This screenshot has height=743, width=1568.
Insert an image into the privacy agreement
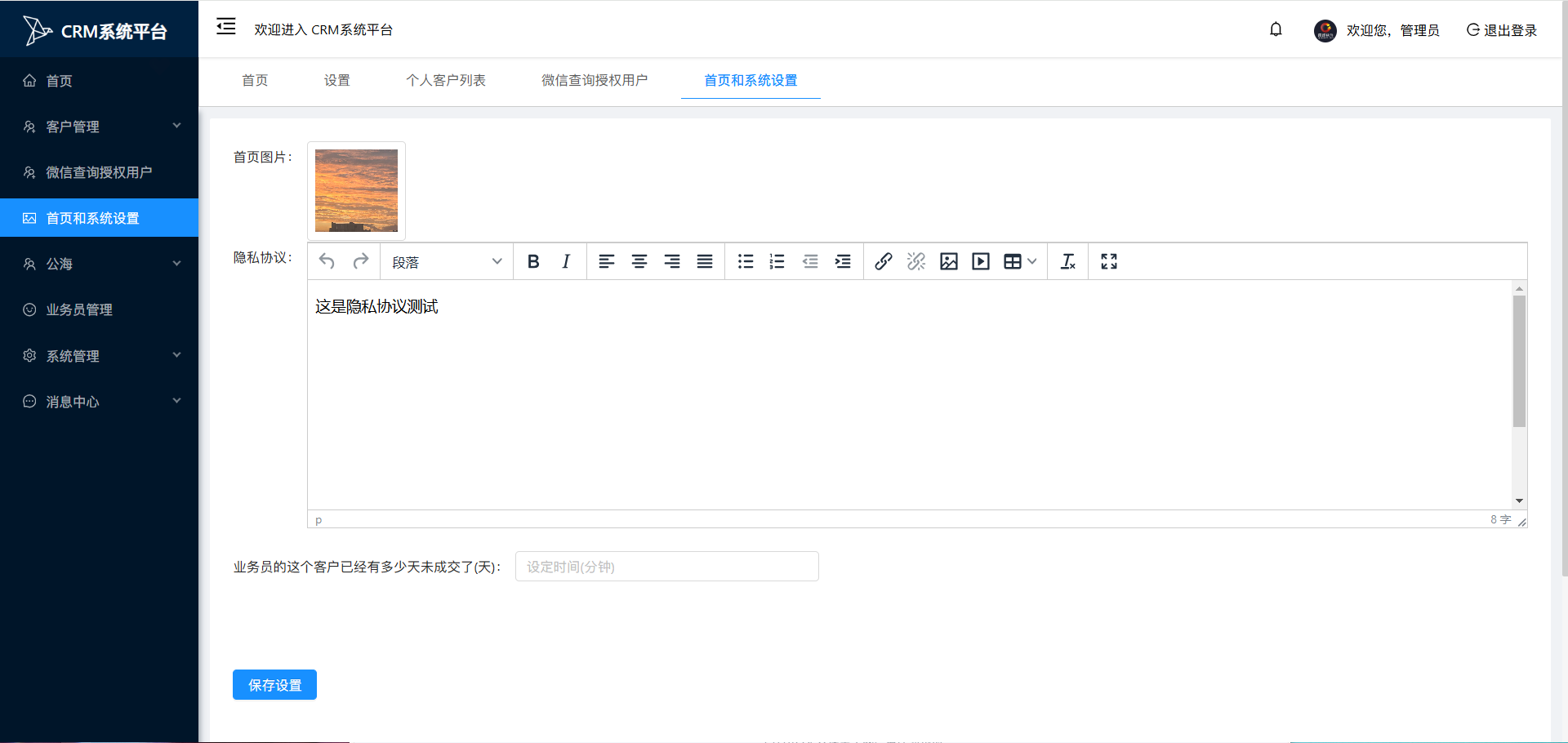(947, 261)
